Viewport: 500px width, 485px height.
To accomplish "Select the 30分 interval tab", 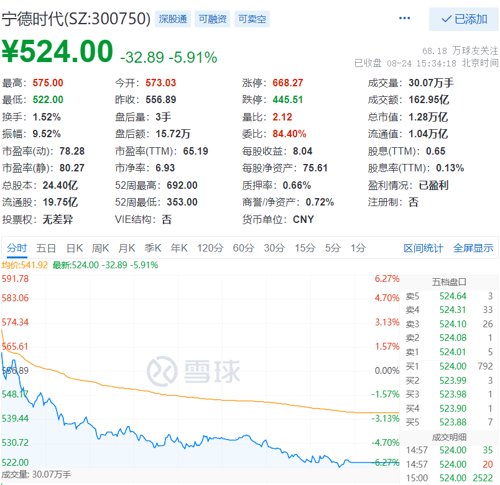I will [274, 248].
